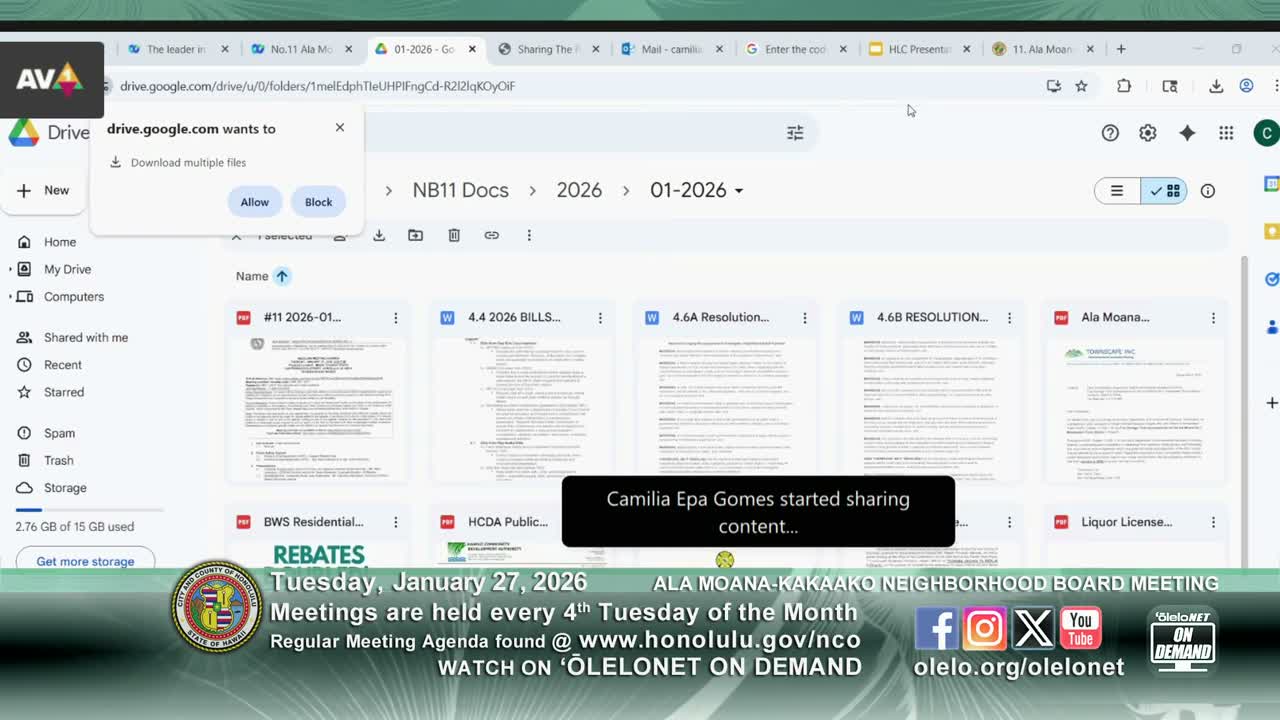Open the Ala Moana PDF thumbnail preview
Image resolution: width=1280 pixels, height=720 pixels.
(x=1134, y=409)
